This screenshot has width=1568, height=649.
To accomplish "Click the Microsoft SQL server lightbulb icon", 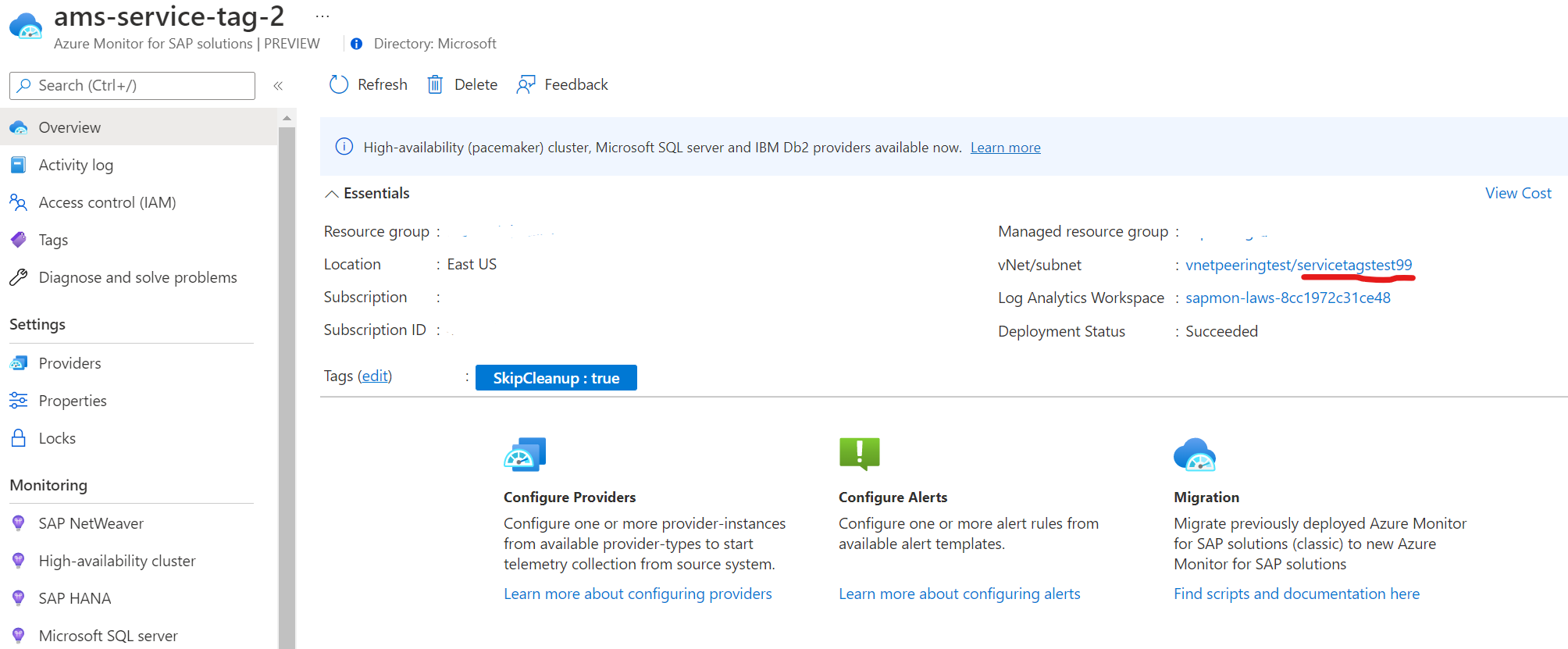I will 19,636.
